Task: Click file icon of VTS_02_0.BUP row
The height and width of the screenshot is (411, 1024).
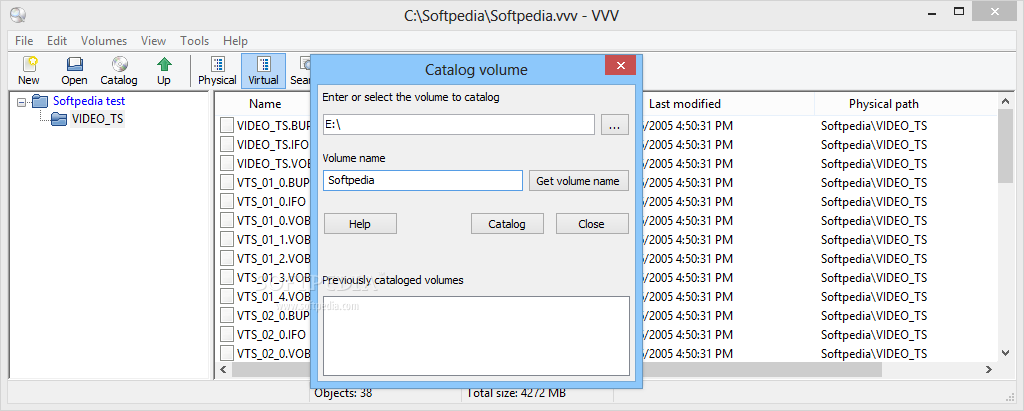Action: [x=227, y=316]
